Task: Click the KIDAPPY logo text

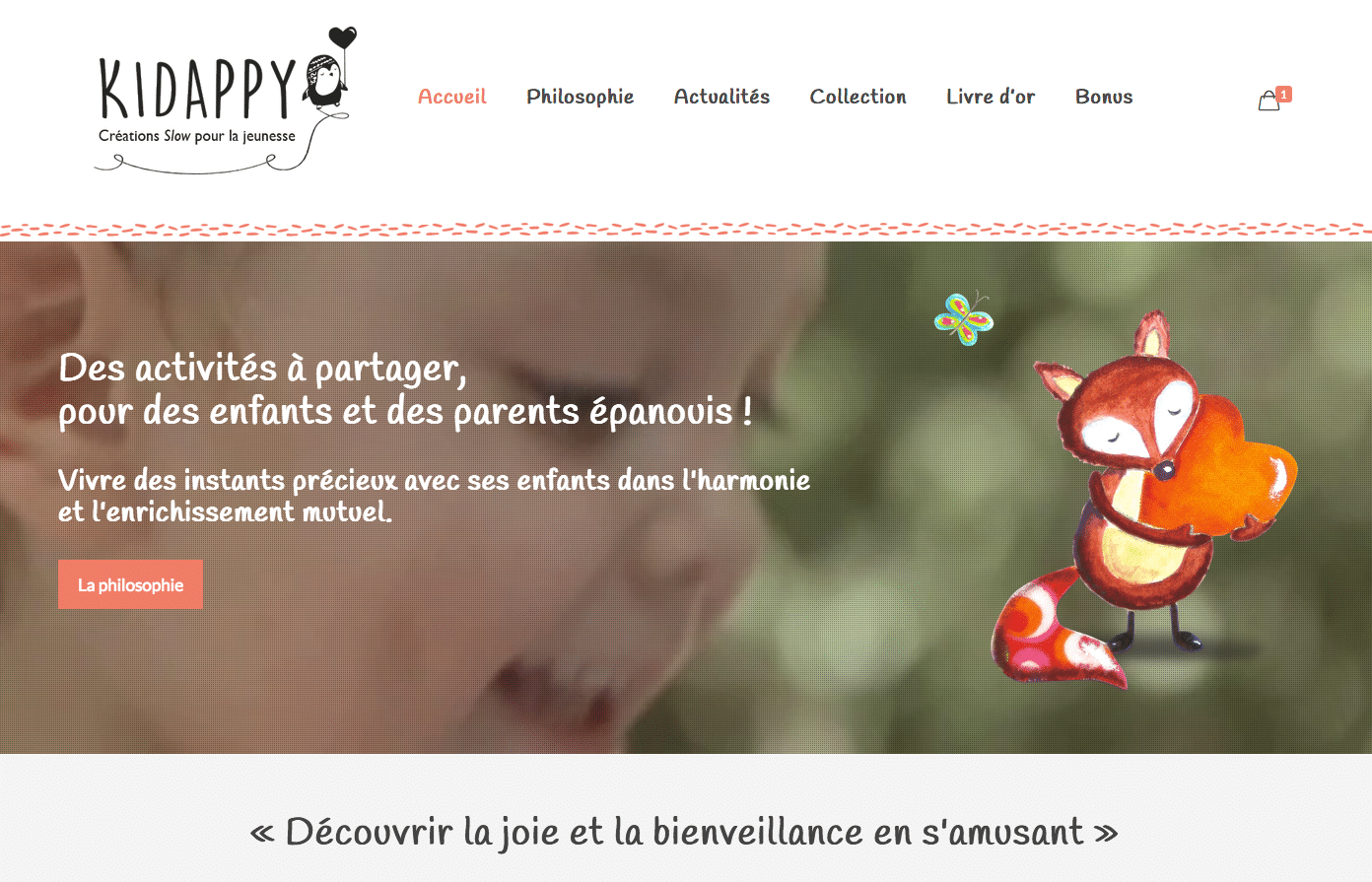Action: pos(197,90)
